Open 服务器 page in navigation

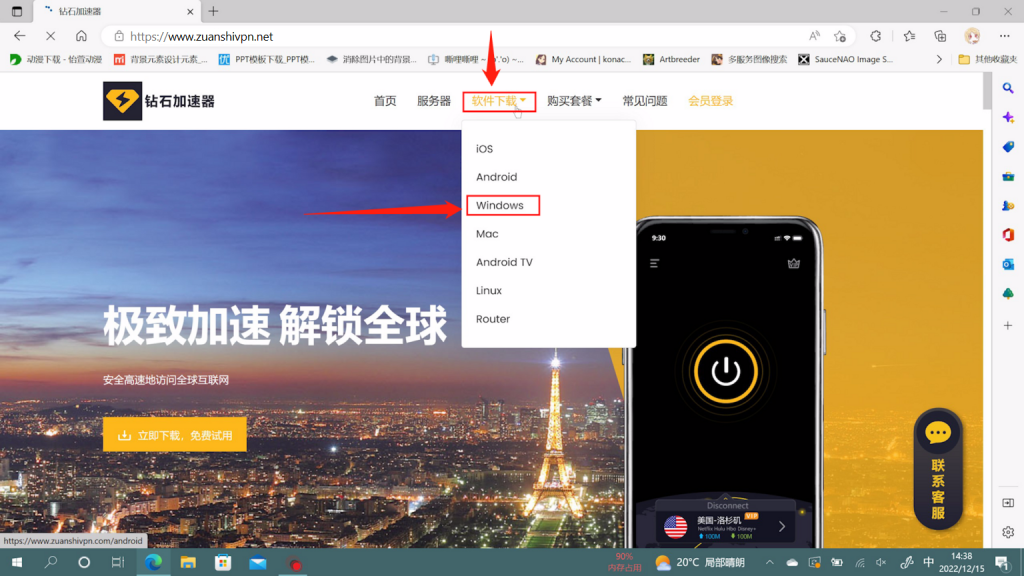pyautogui.click(x=434, y=101)
